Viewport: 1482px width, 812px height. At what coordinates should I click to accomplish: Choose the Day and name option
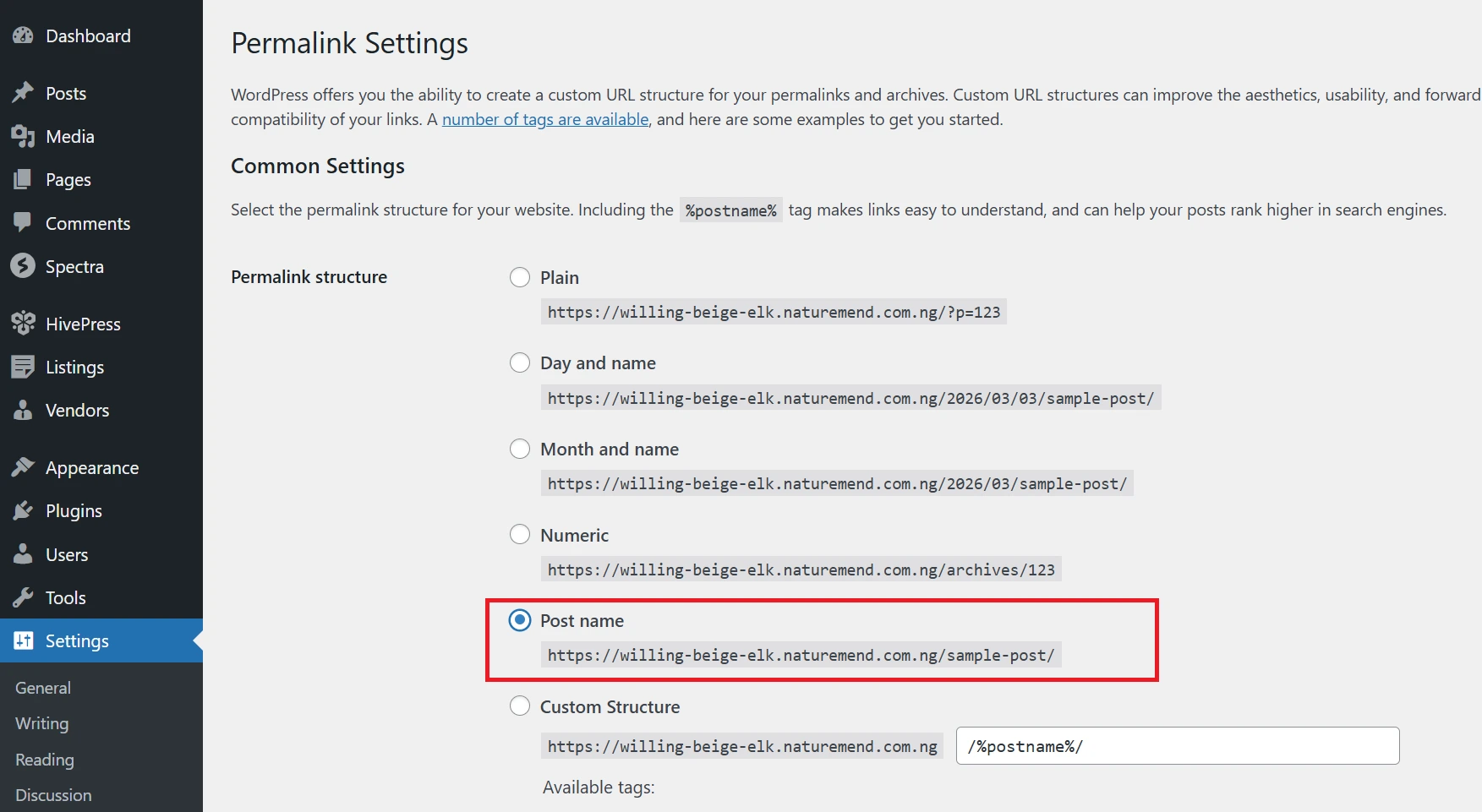click(x=520, y=362)
